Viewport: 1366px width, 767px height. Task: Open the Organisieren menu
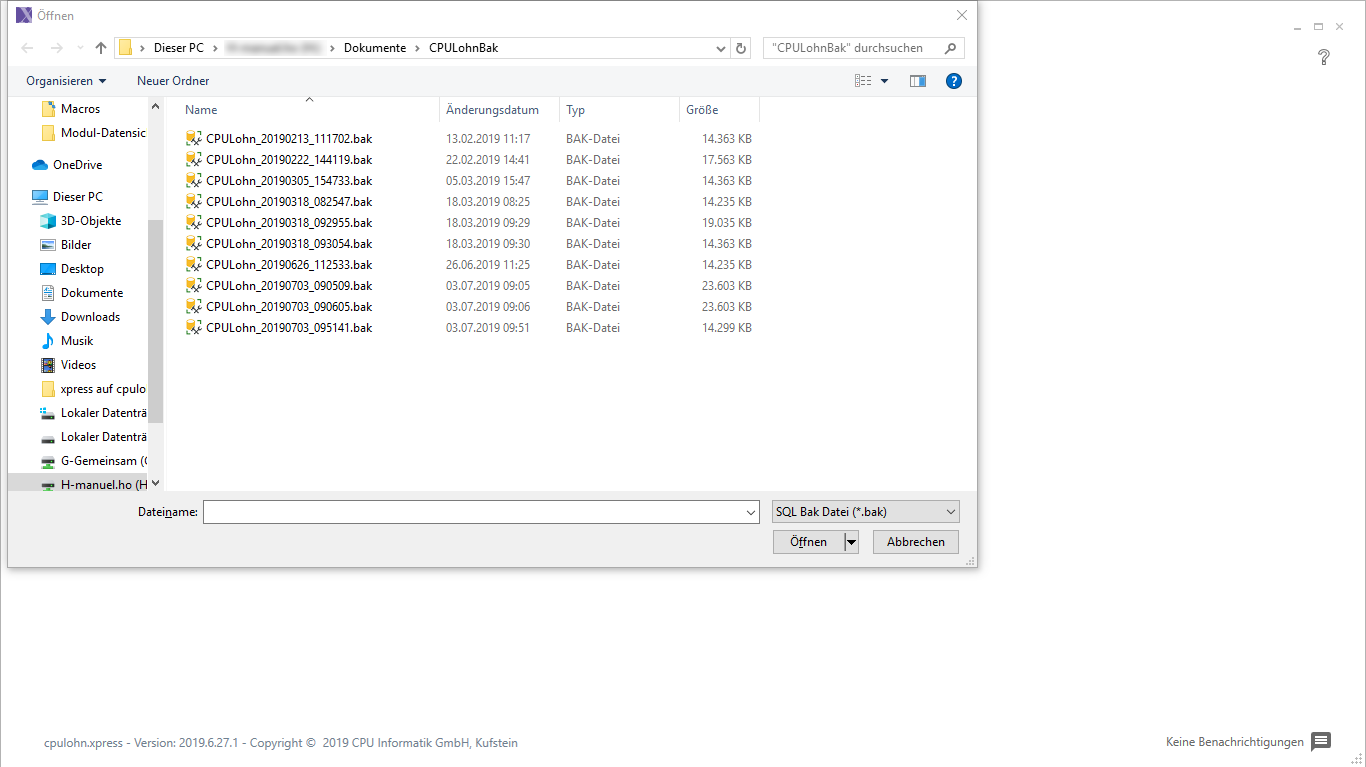click(66, 81)
